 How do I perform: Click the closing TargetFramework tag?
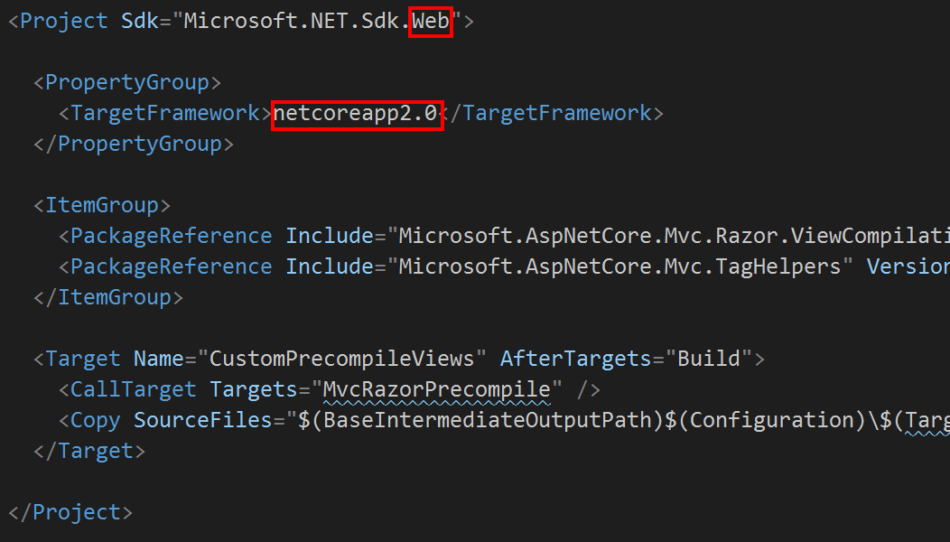(x=553, y=113)
